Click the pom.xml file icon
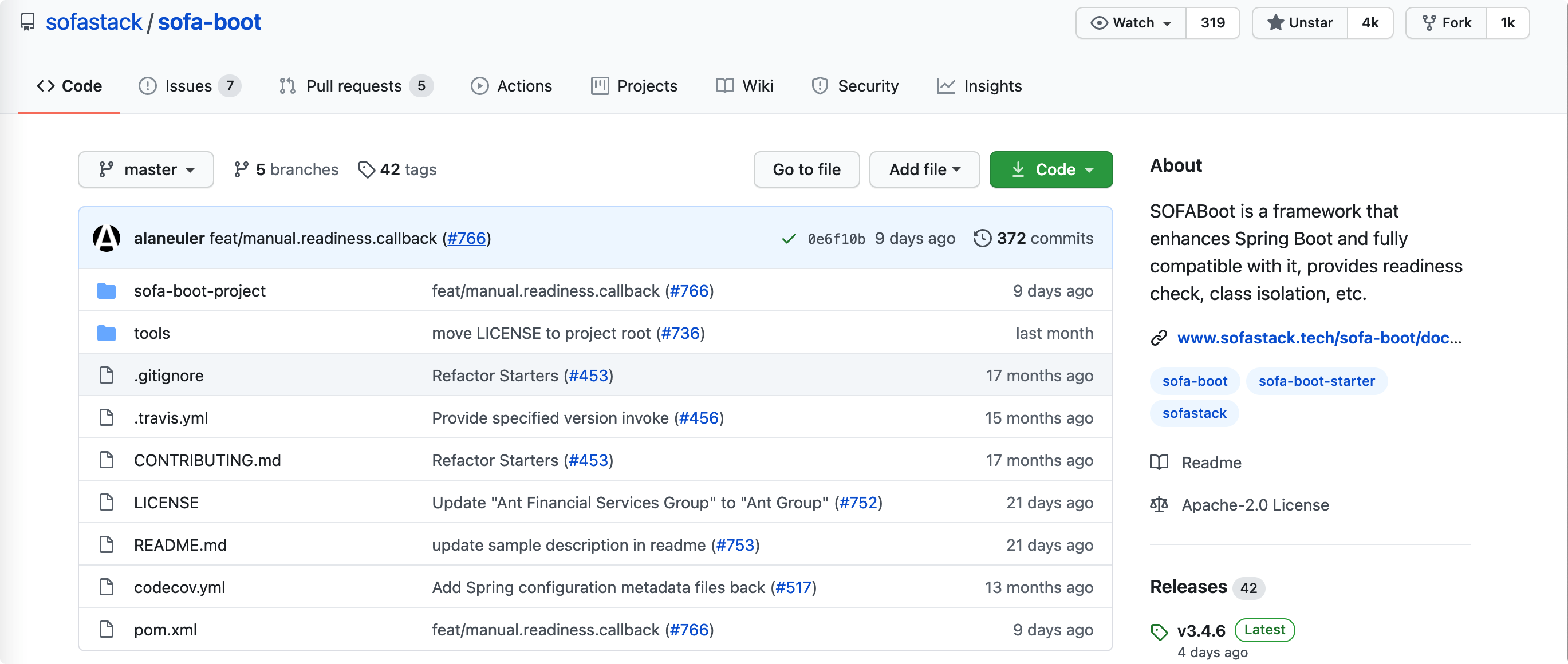The image size is (1568, 664). (107, 629)
